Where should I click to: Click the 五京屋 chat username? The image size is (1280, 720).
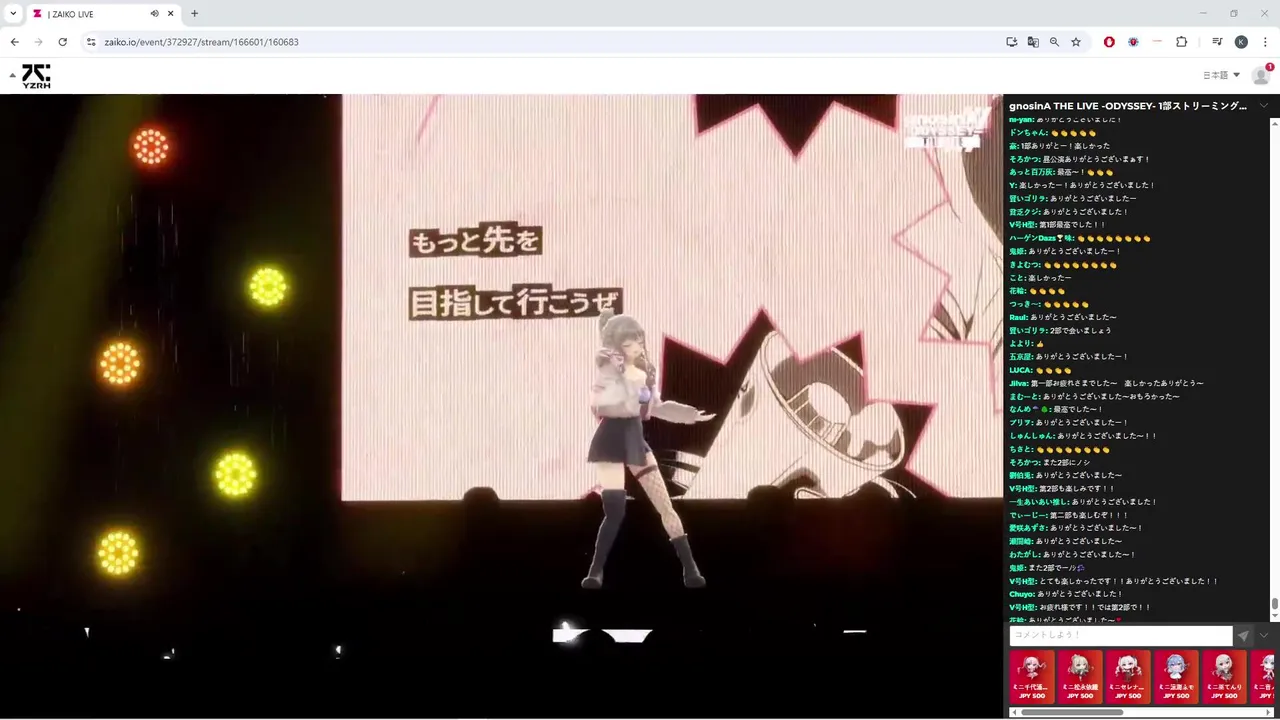click(1021, 357)
